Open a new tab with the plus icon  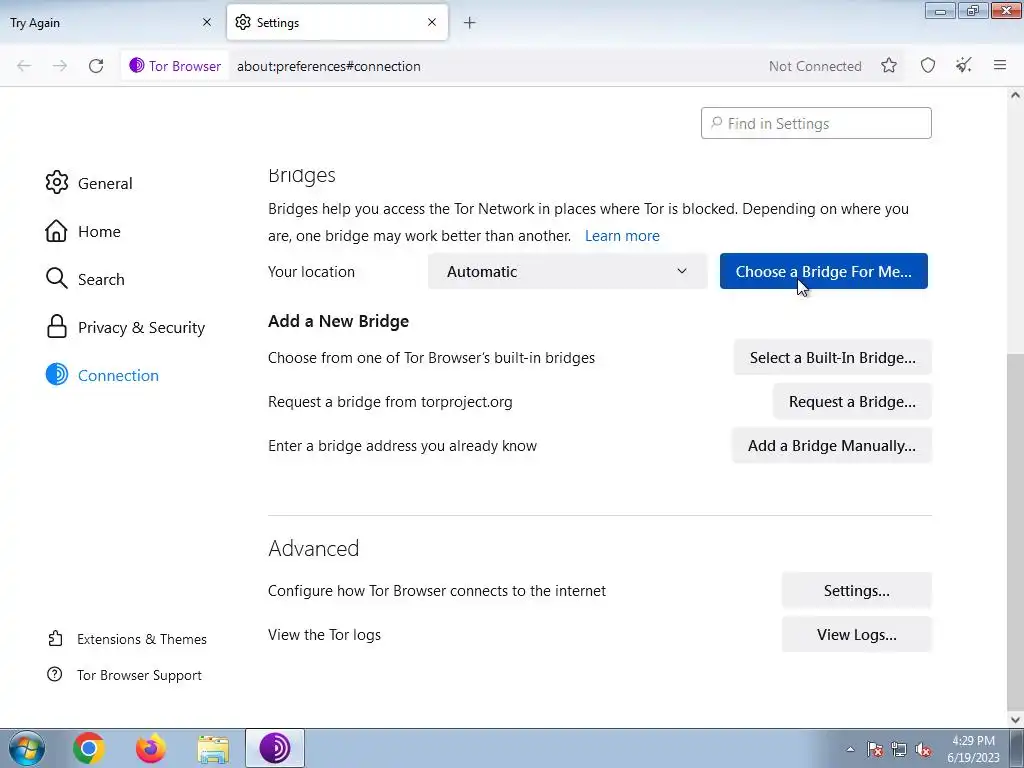point(470,23)
